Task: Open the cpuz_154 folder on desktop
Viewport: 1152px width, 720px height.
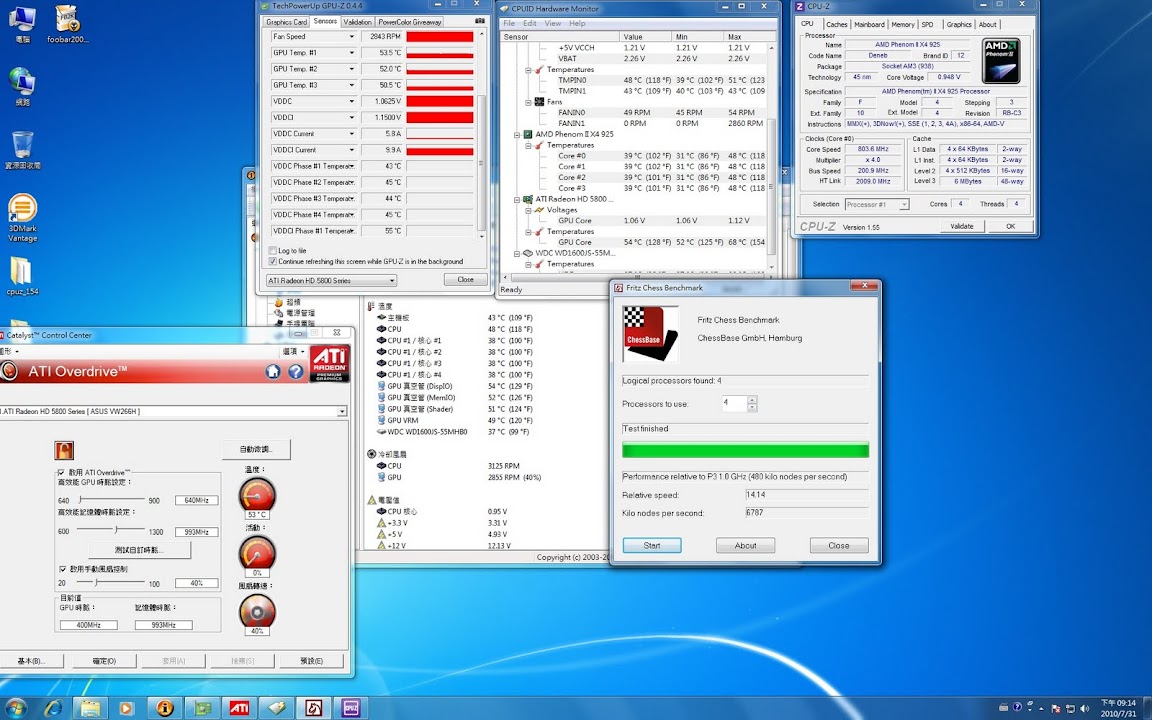Action: (x=22, y=276)
